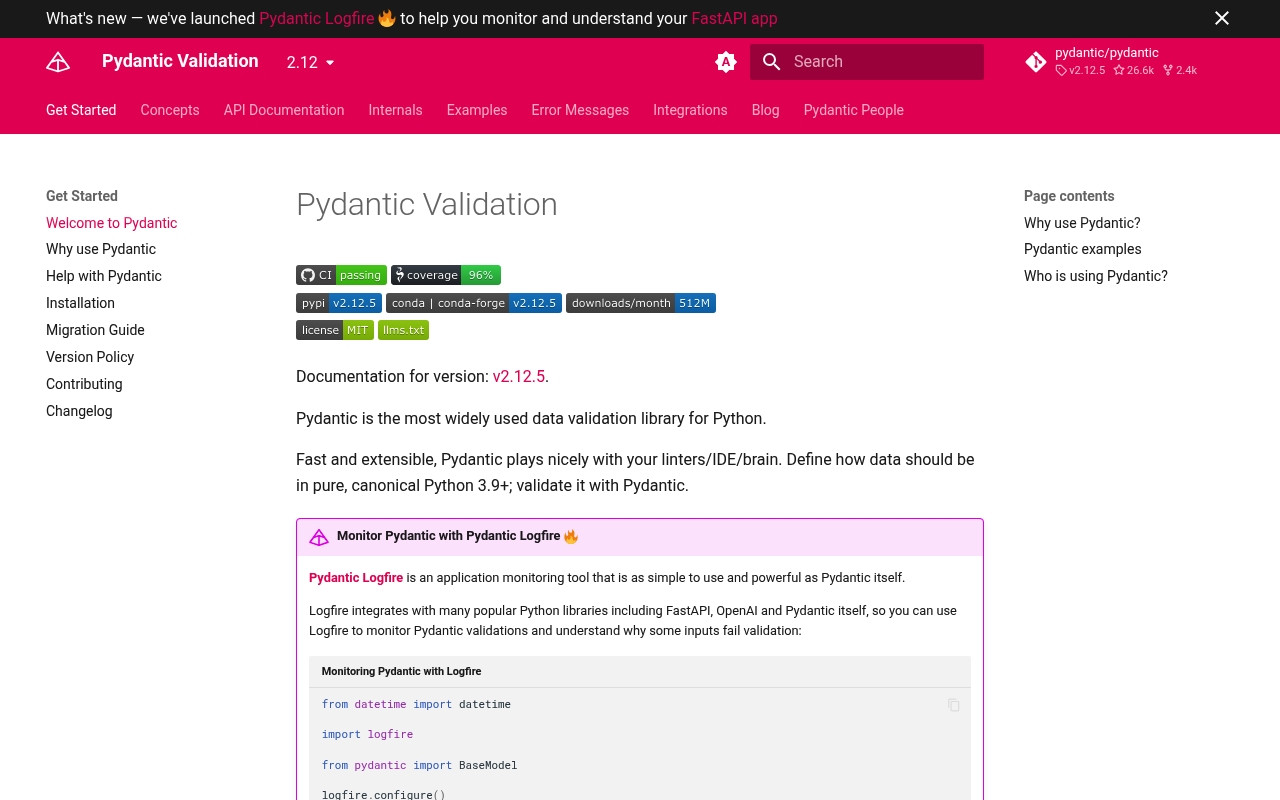The image size is (1280, 800).
Task: Go to the Blog tab
Action: pyautogui.click(x=765, y=110)
